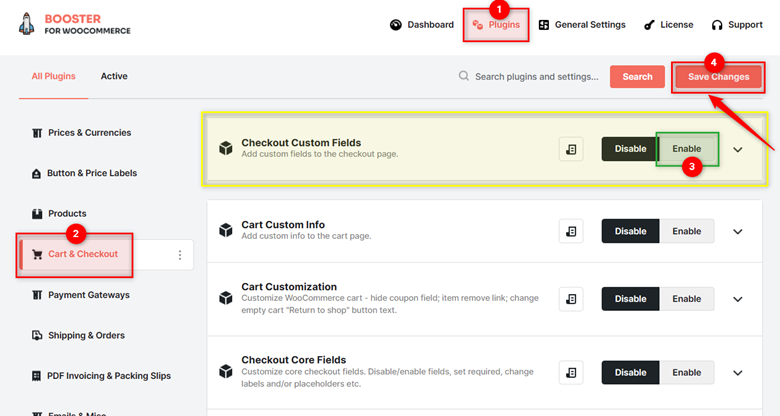
Task: Switch to the All Plugins tab
Action: point(54,76)
